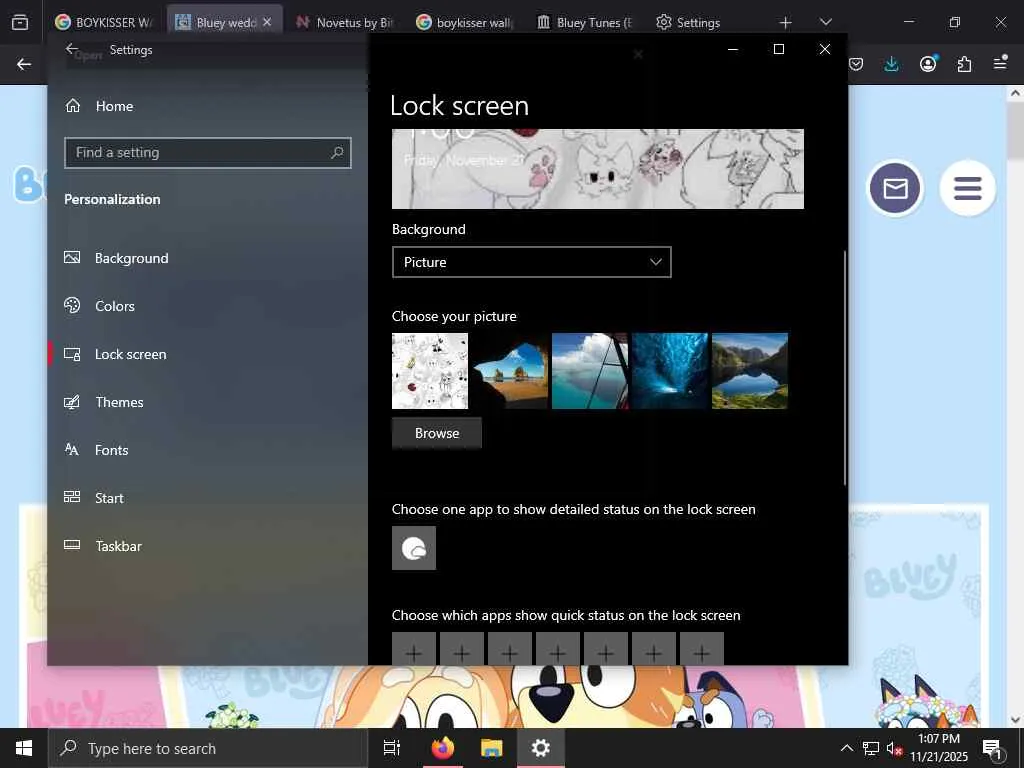Click the Settings window vertical scrollbar
Screen dimensions: 1024x768
tap(844, 368)
